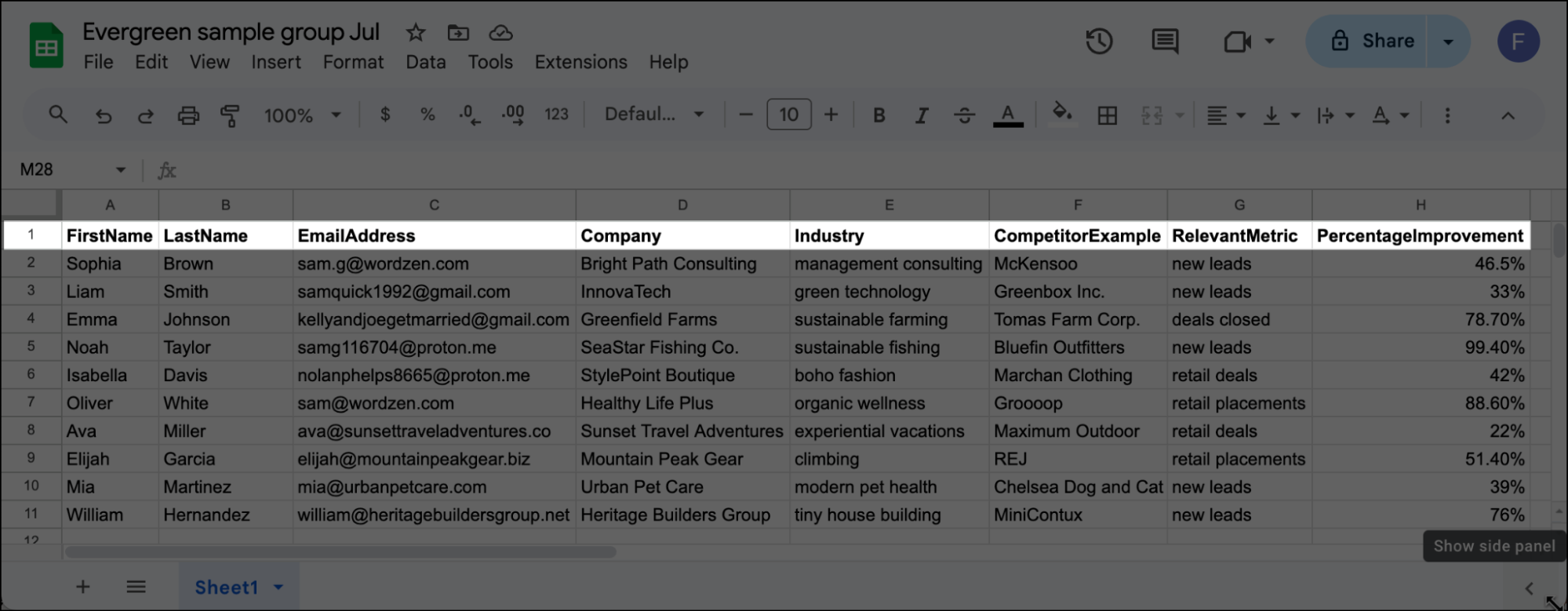This screenshot has width=1568, height=611.
Task: Expand the merge cells options arrow
Action: click(1180, 115)
